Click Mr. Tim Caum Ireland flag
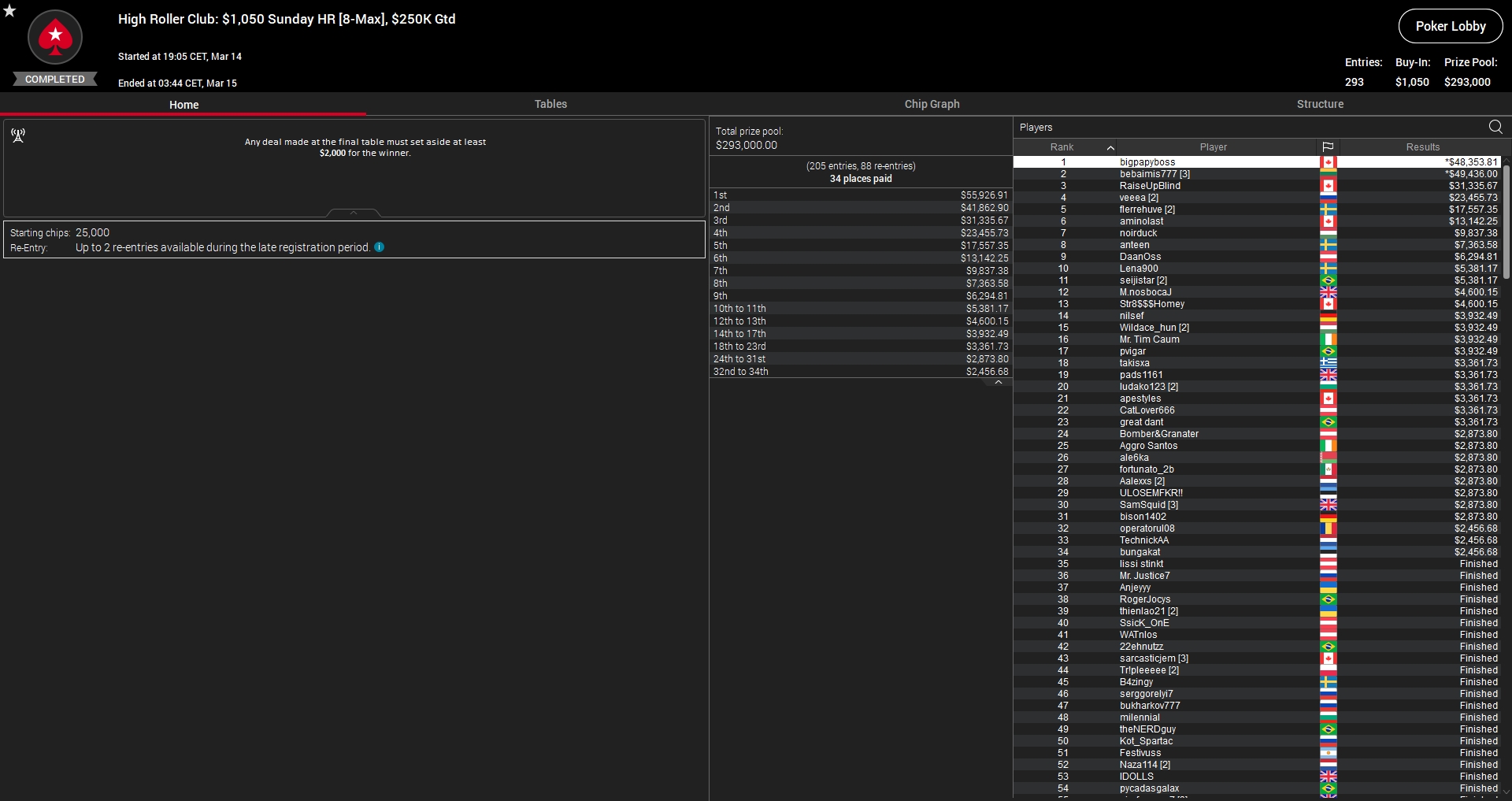The width and height of the screenshot is (1512, 801). pyautogui.click(x=1329, y=339)
